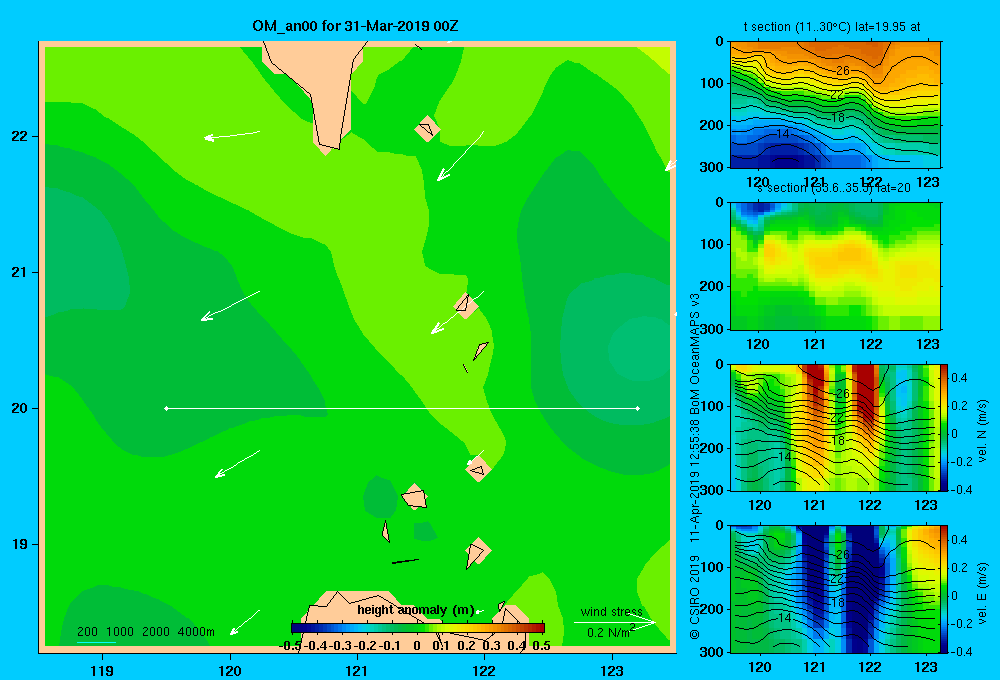This screenshot has height=680, width=1000.
Task: Click the eastern endpoint of the section line
Action: 638,408
